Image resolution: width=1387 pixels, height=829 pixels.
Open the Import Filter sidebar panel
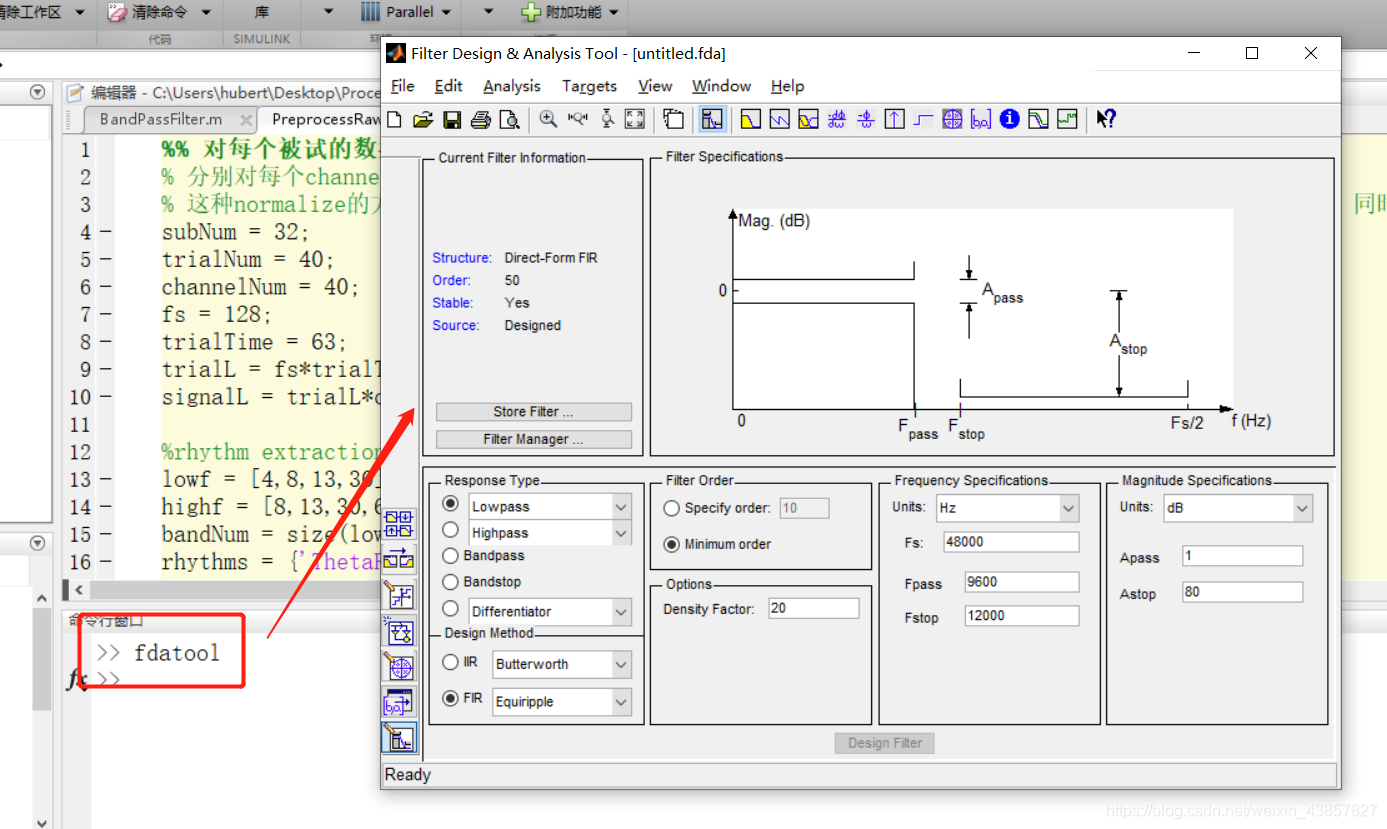398,703
